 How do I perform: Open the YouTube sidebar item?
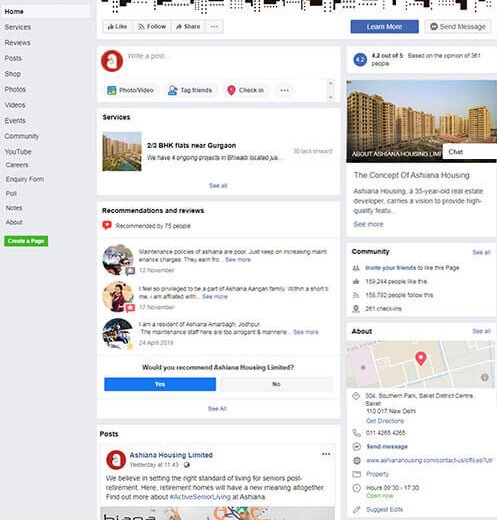pyautogui.click(x=18, y=152)
